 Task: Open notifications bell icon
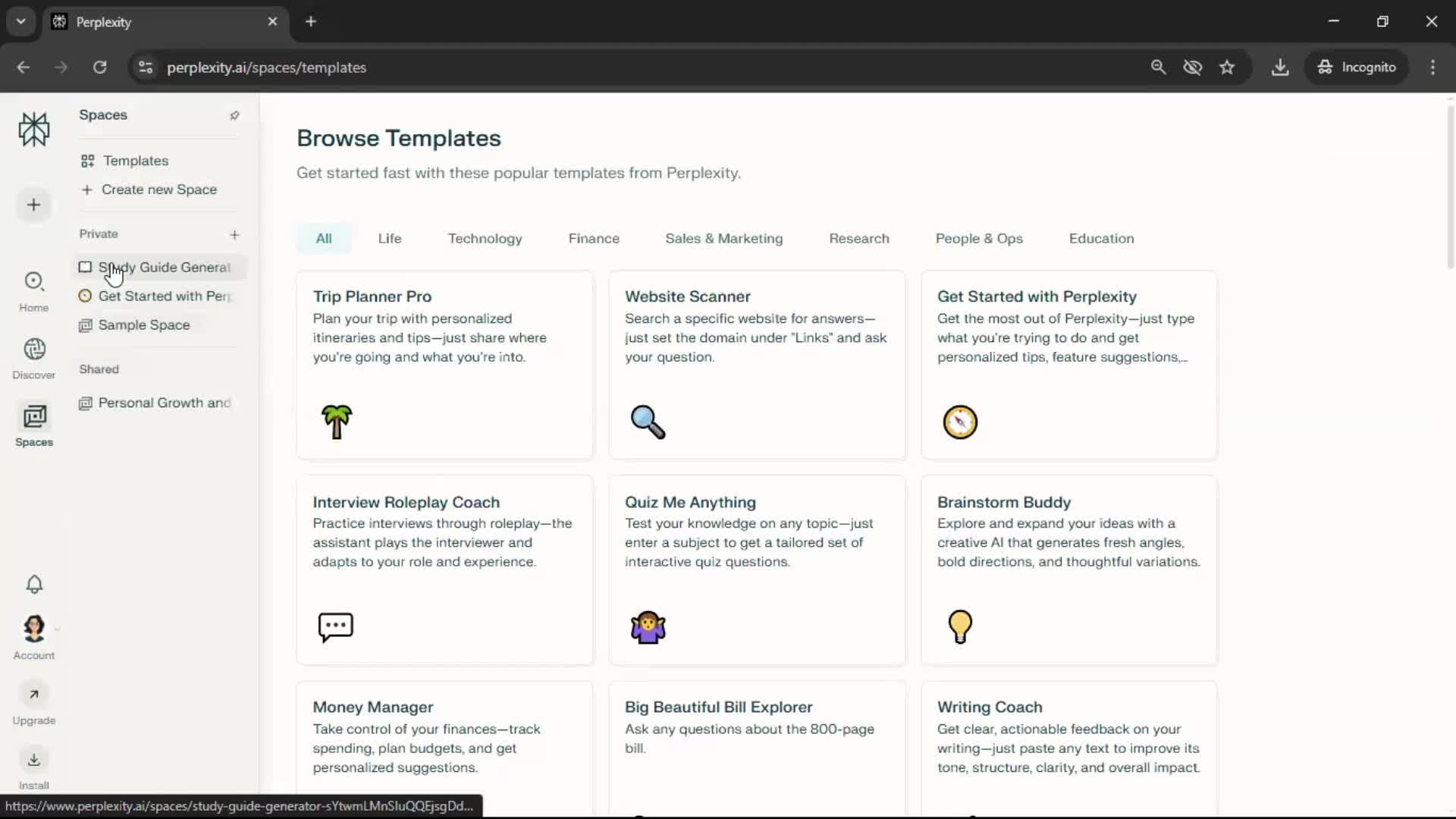click(34, 584)
